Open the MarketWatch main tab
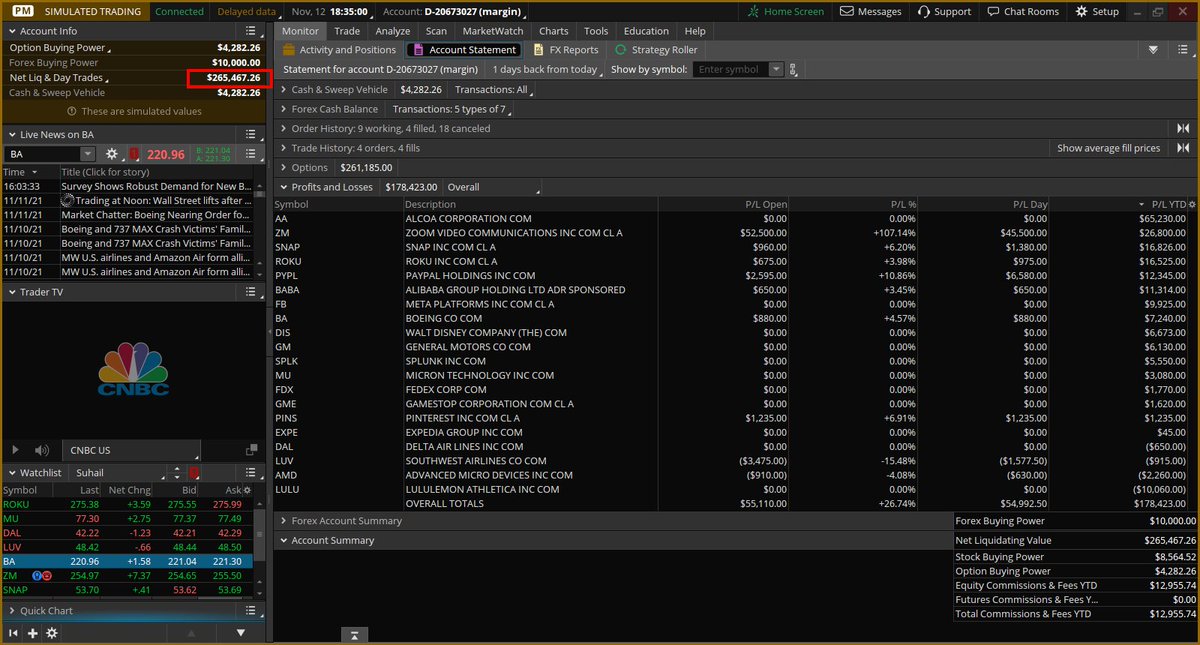The width and height of the screenshot is (1200, 645). pos(492,31)
